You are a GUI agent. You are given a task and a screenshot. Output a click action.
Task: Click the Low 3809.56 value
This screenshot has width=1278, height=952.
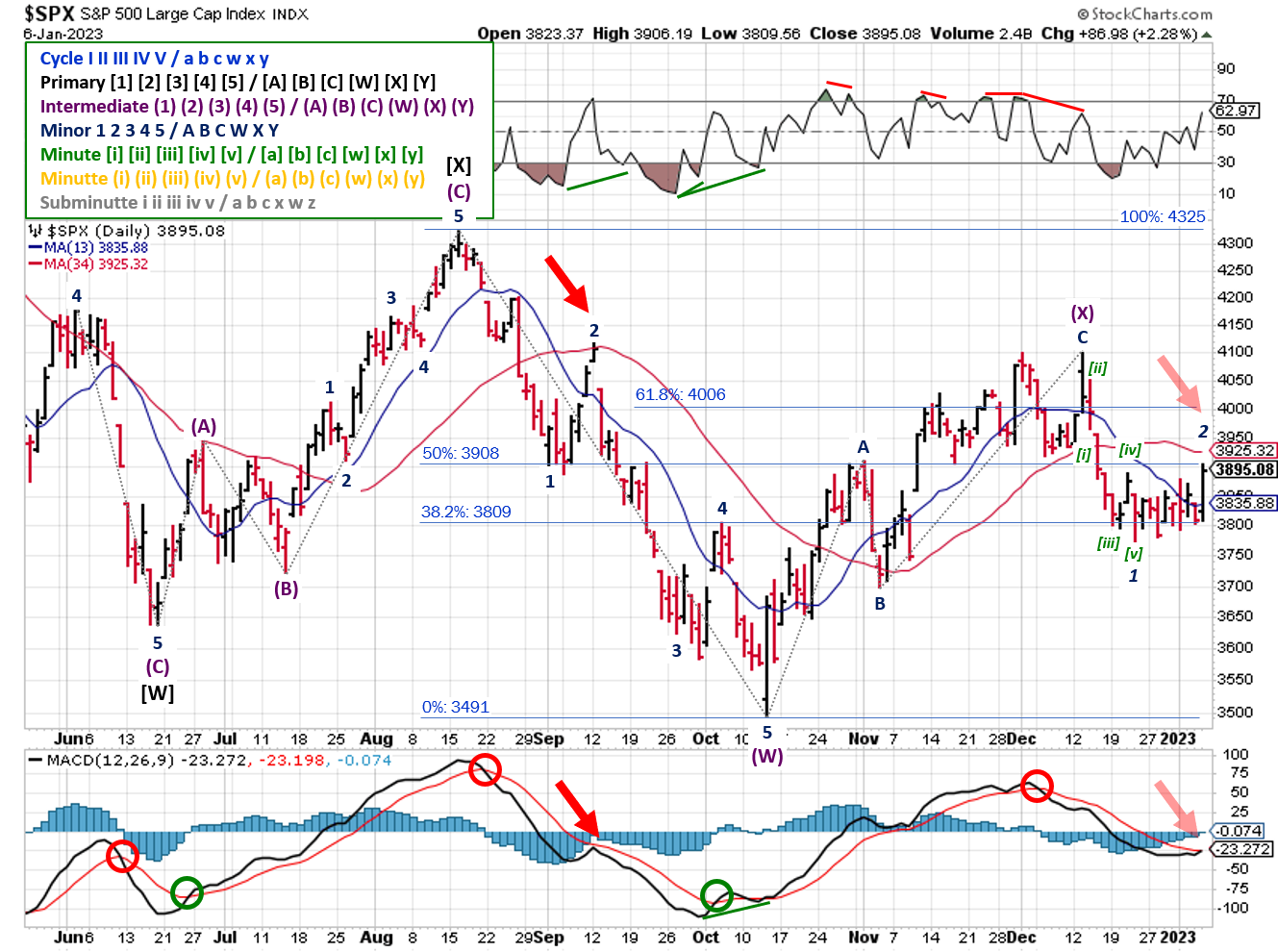pos(750,34)
